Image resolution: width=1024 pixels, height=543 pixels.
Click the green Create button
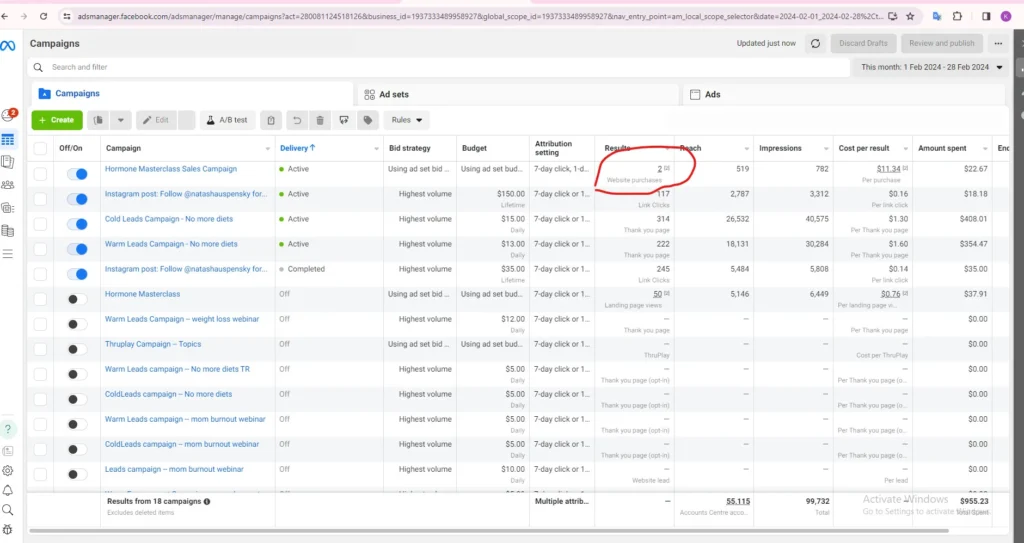[x=57, y=120]
